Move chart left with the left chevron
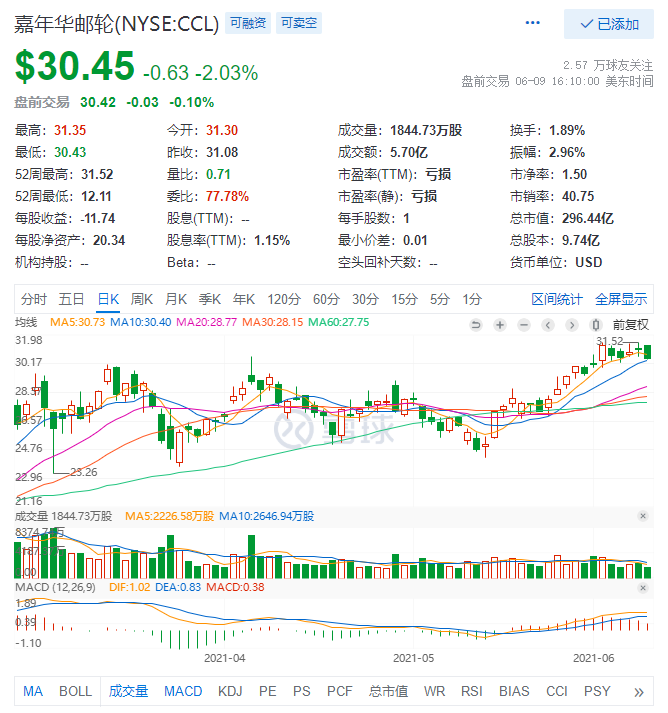This screenshot has height=713, width=668. click(x=548, y=325)
